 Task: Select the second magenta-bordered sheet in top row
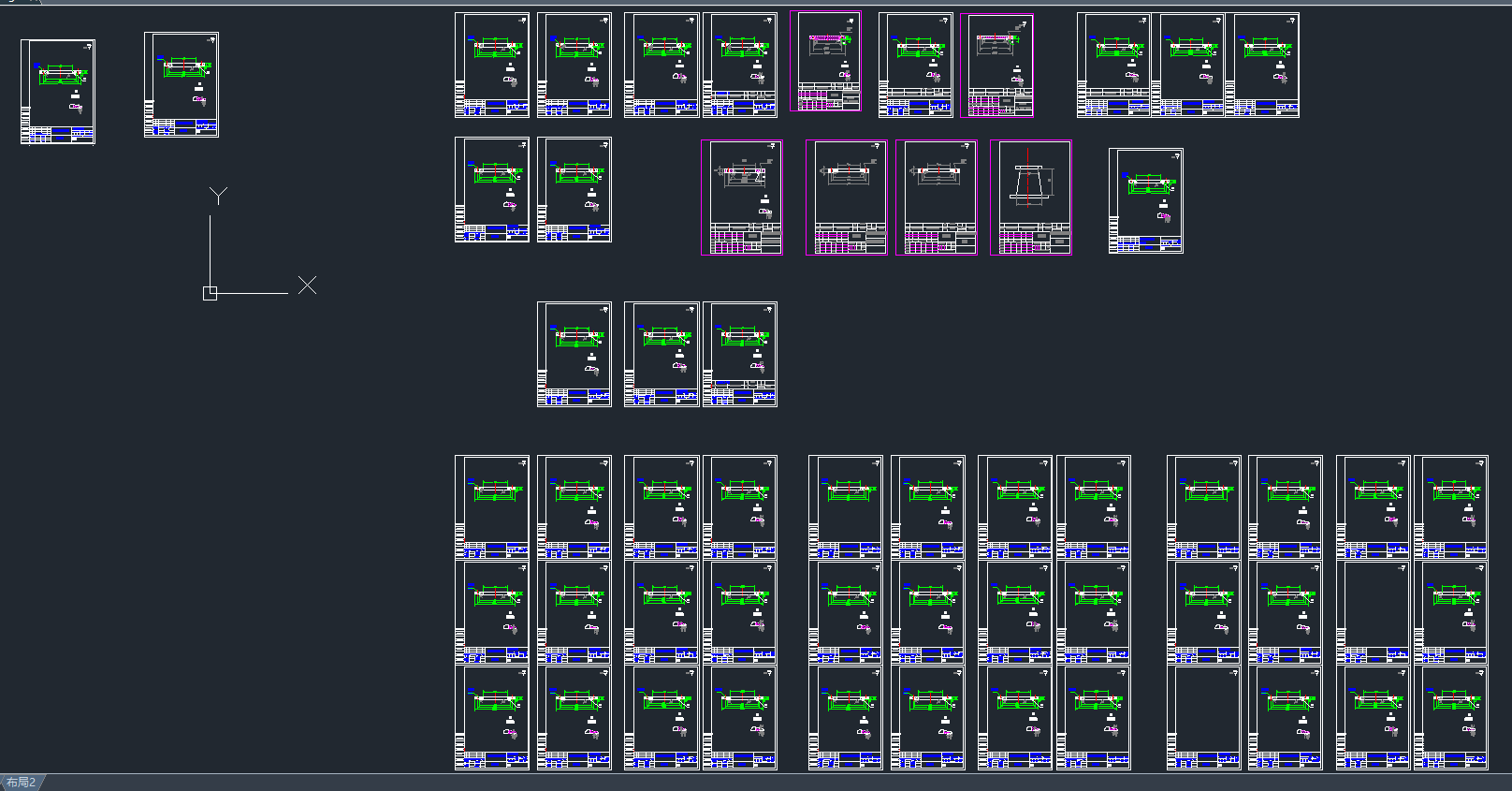[x=996, y=65]
